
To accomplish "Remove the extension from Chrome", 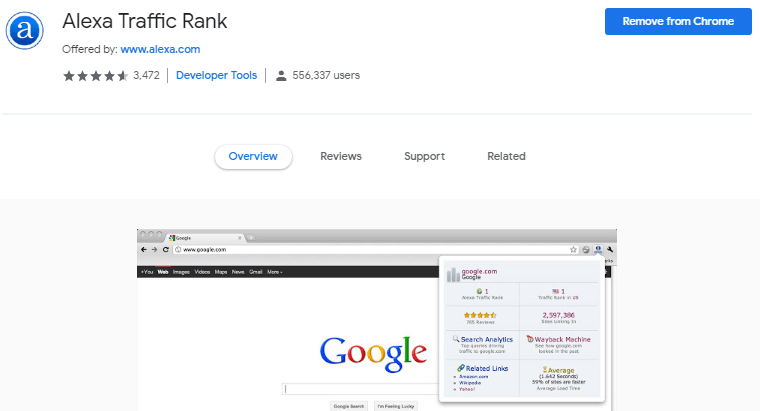I will tap(678, 21).
